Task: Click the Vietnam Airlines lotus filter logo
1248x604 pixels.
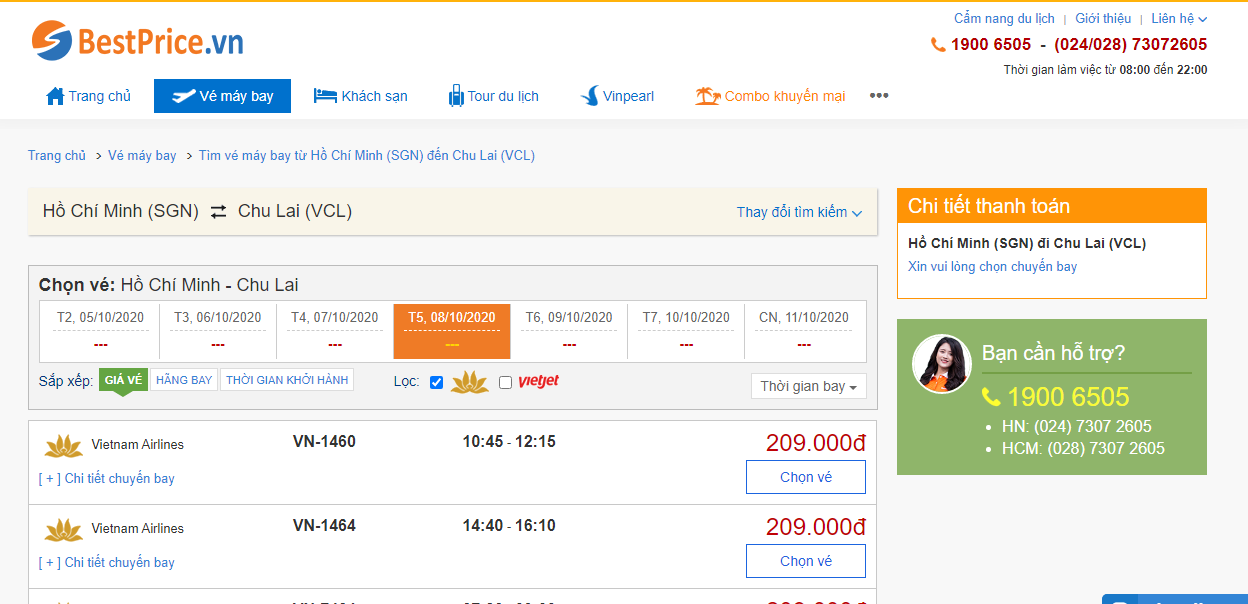Action: coord(469,382)
